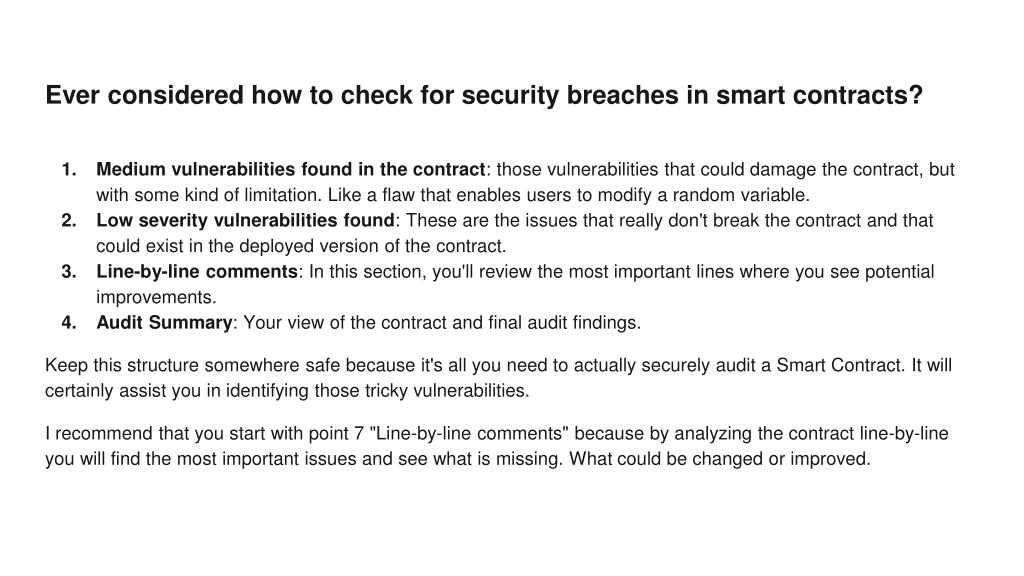Click the quoted text "Line-by-line comments" in last paragraph
This screenshot has width=1024, height=576.
(469, 434)
